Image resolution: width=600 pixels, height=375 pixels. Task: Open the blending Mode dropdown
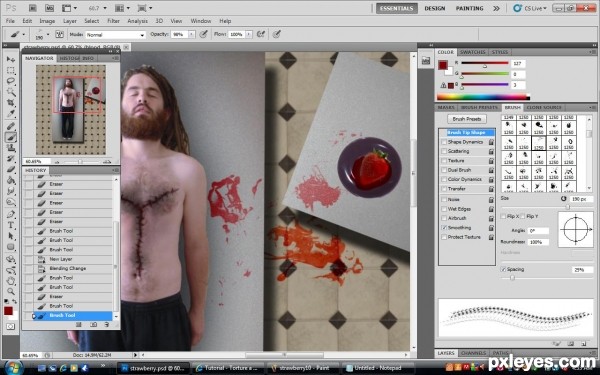(x=115, y=35)
